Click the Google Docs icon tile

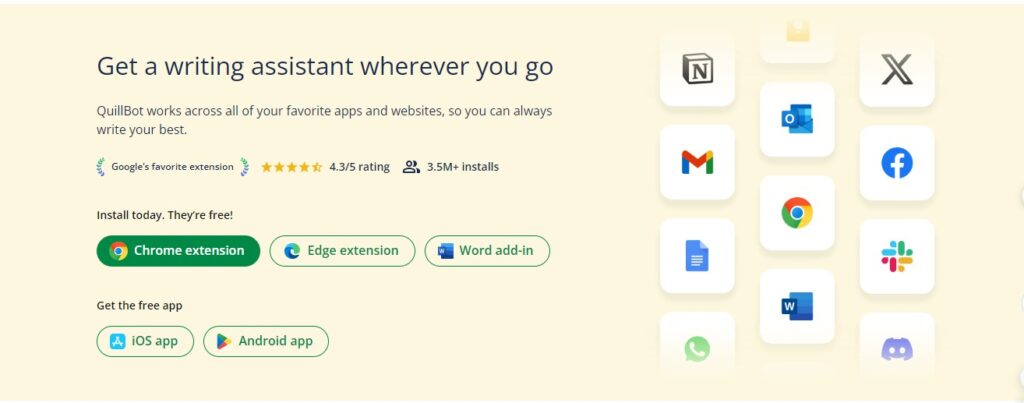(697, 255)
